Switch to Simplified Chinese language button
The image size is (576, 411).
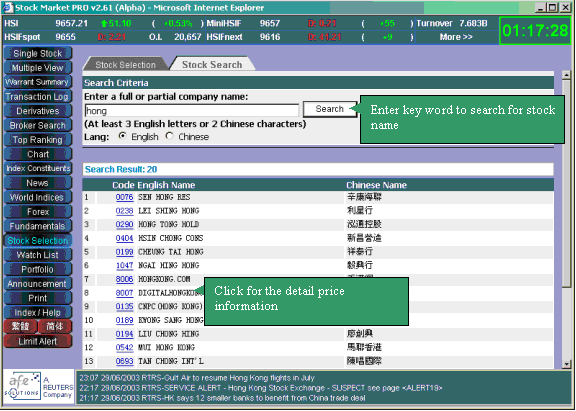55,327
